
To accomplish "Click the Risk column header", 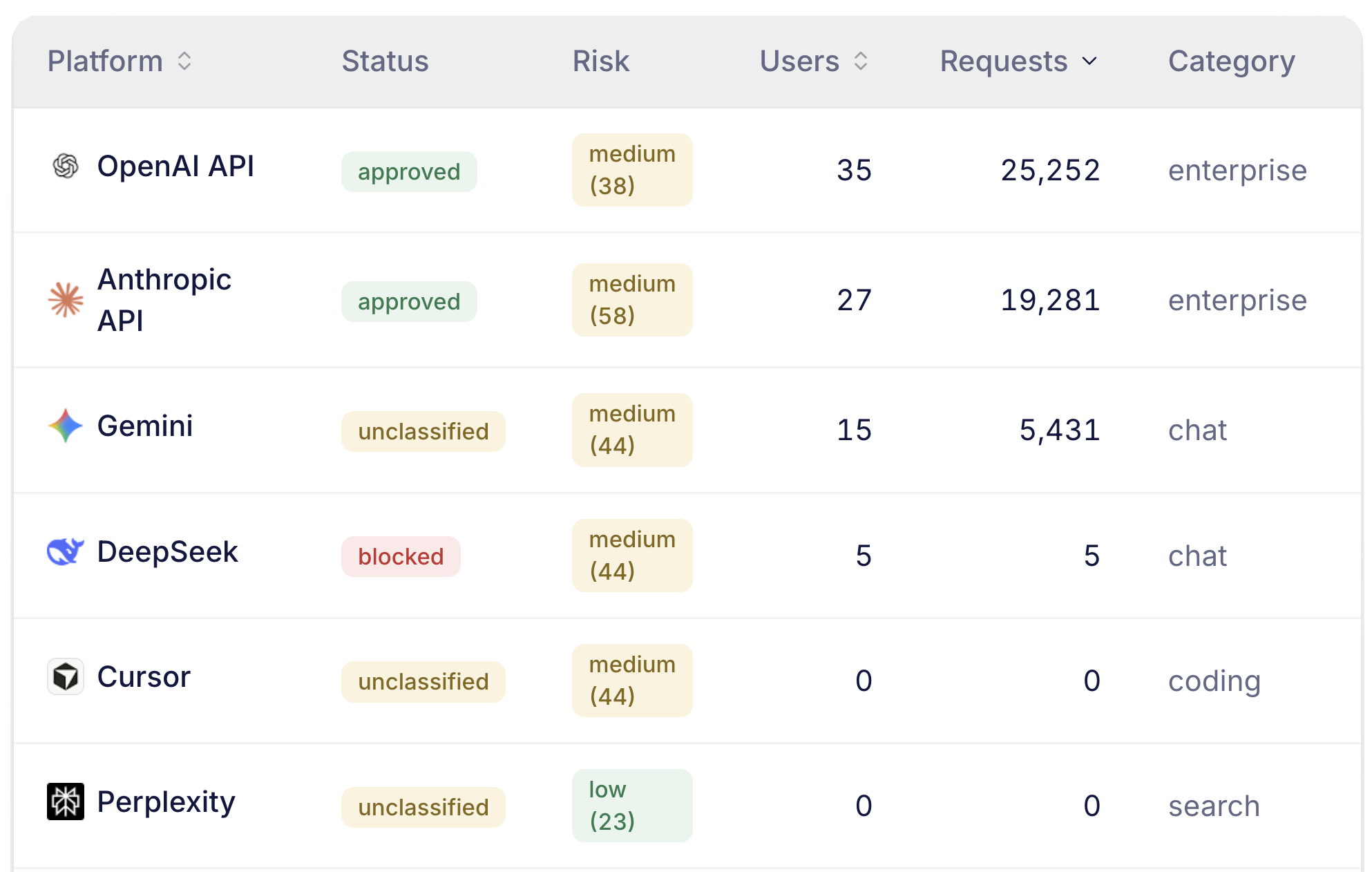I will (601, 61).
